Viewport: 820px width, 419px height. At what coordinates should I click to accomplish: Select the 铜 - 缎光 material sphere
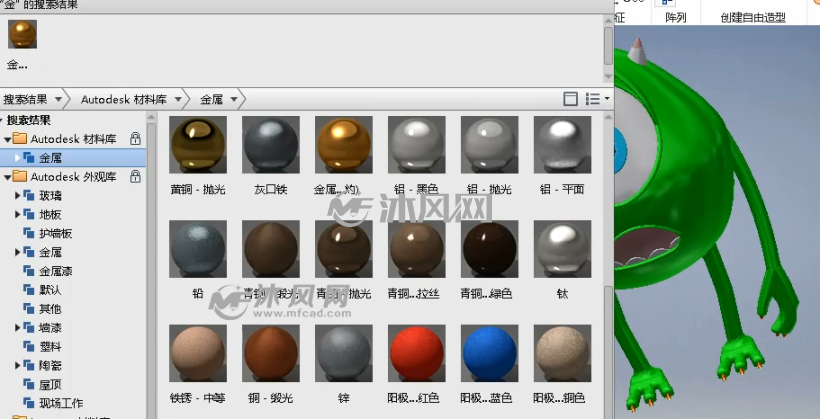coord(270,353)
